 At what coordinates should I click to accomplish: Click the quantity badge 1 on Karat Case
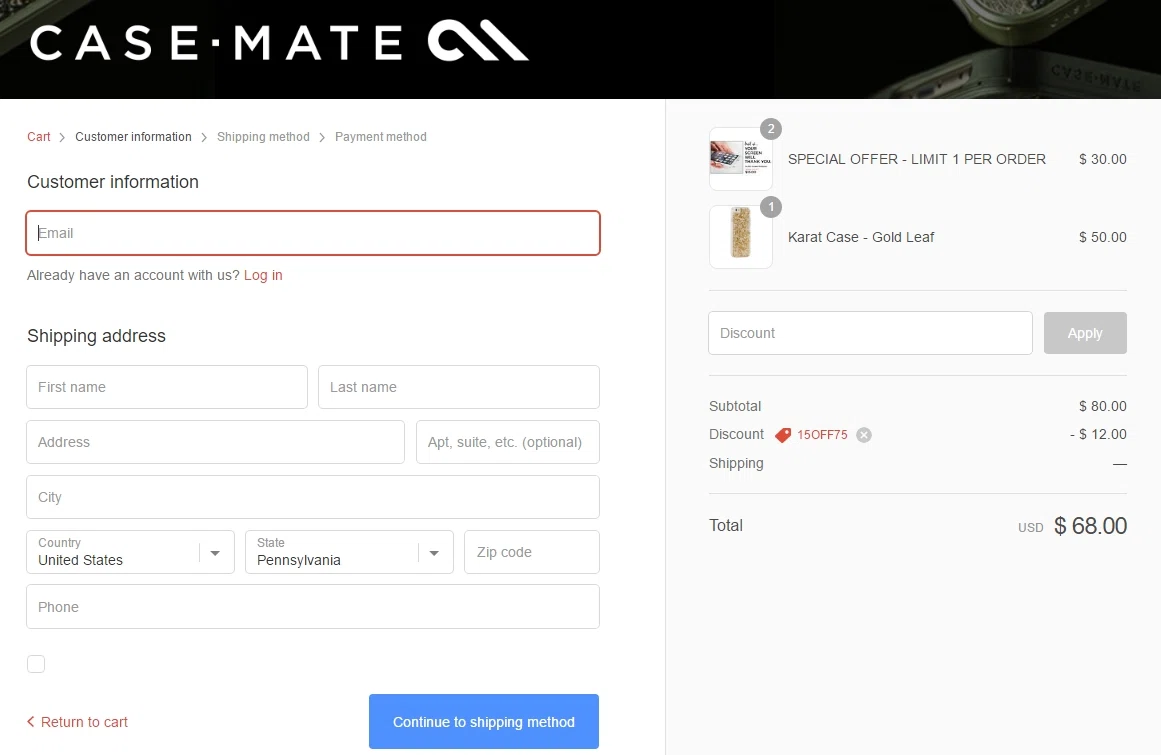tap(771, 207)
